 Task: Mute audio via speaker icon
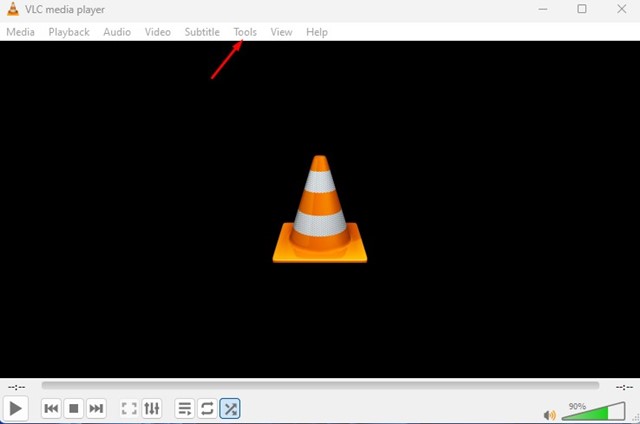(x=549, y=415)
